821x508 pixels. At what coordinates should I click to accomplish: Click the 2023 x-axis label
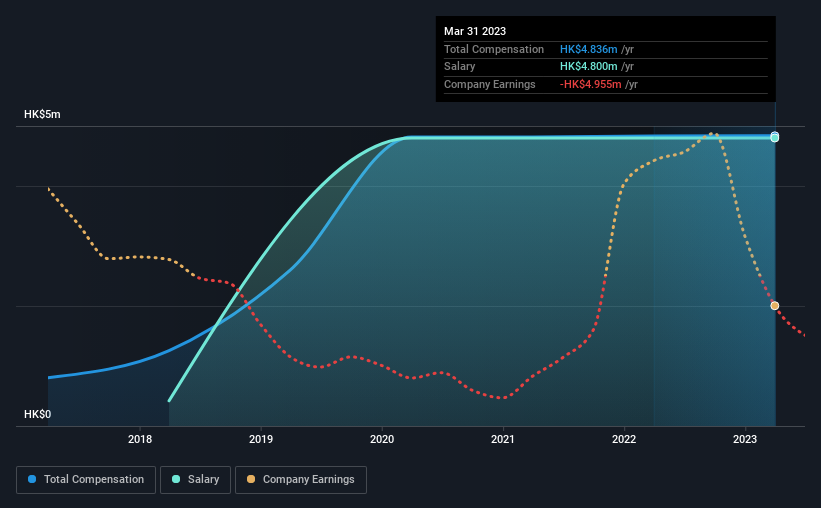click(745, 439)
